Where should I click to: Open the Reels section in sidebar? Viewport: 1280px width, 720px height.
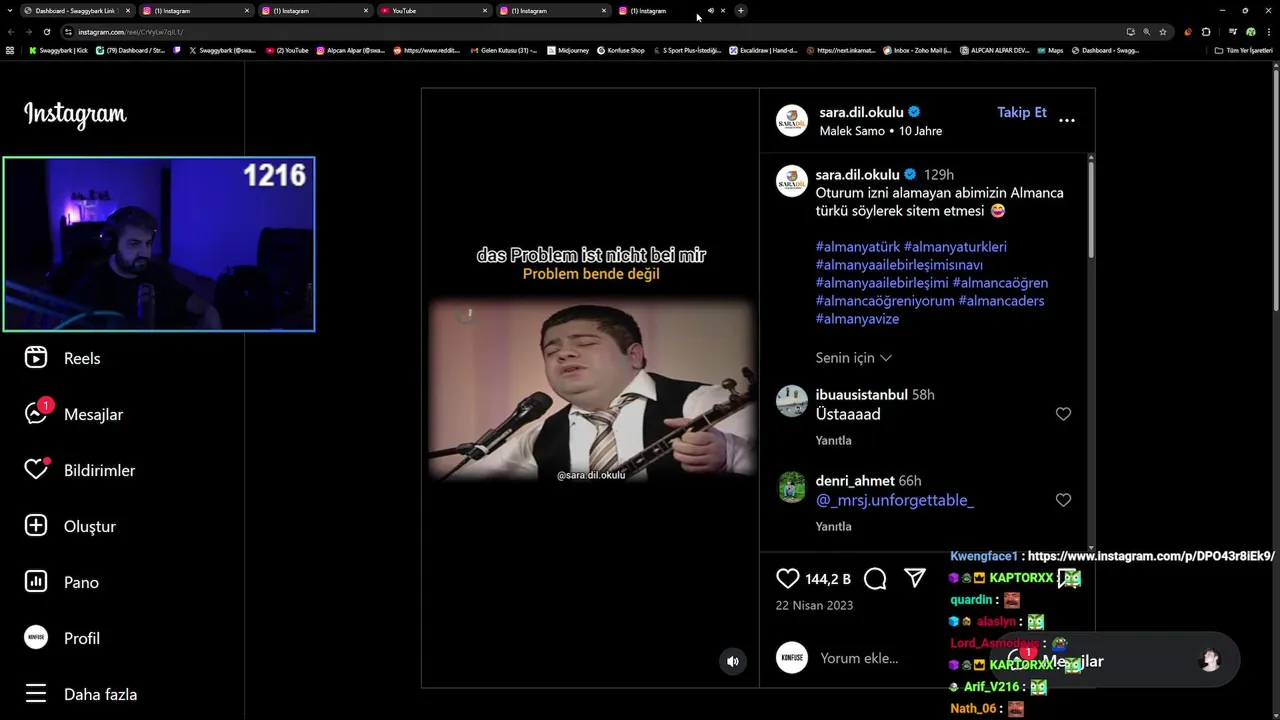point(62,358)
